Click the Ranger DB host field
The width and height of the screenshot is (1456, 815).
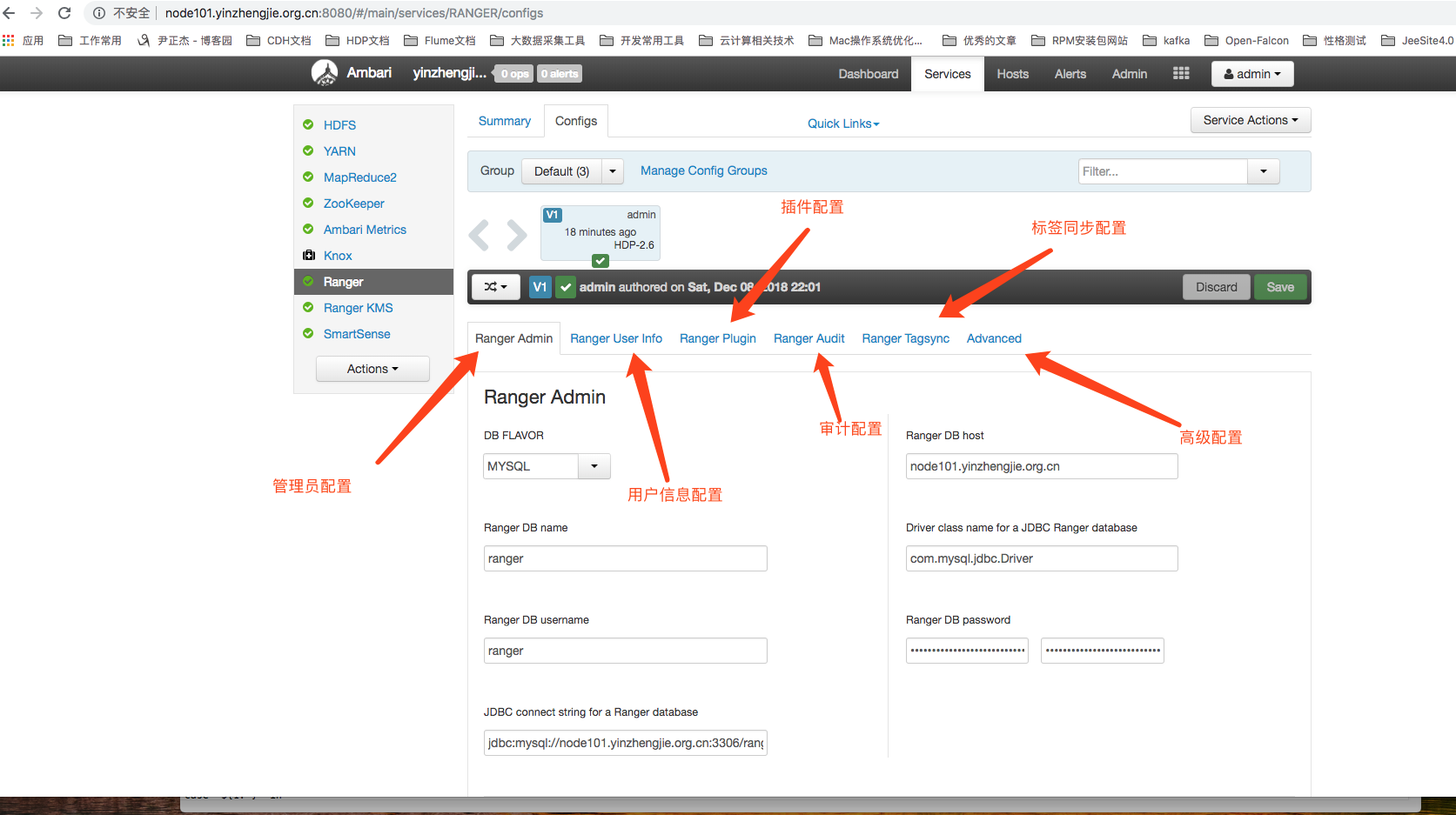(x=1042, y=466)
